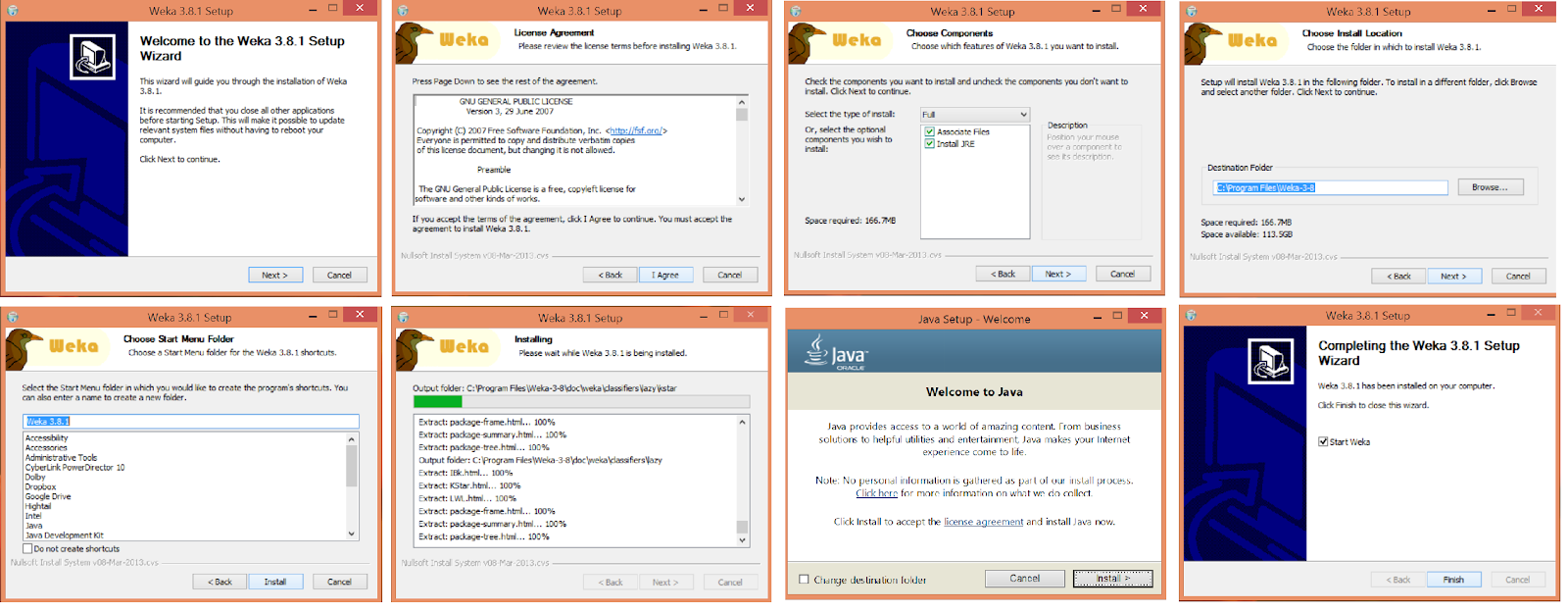
Task: Click the Browse... button for destination folder
Action: (x=1491, y=187)
